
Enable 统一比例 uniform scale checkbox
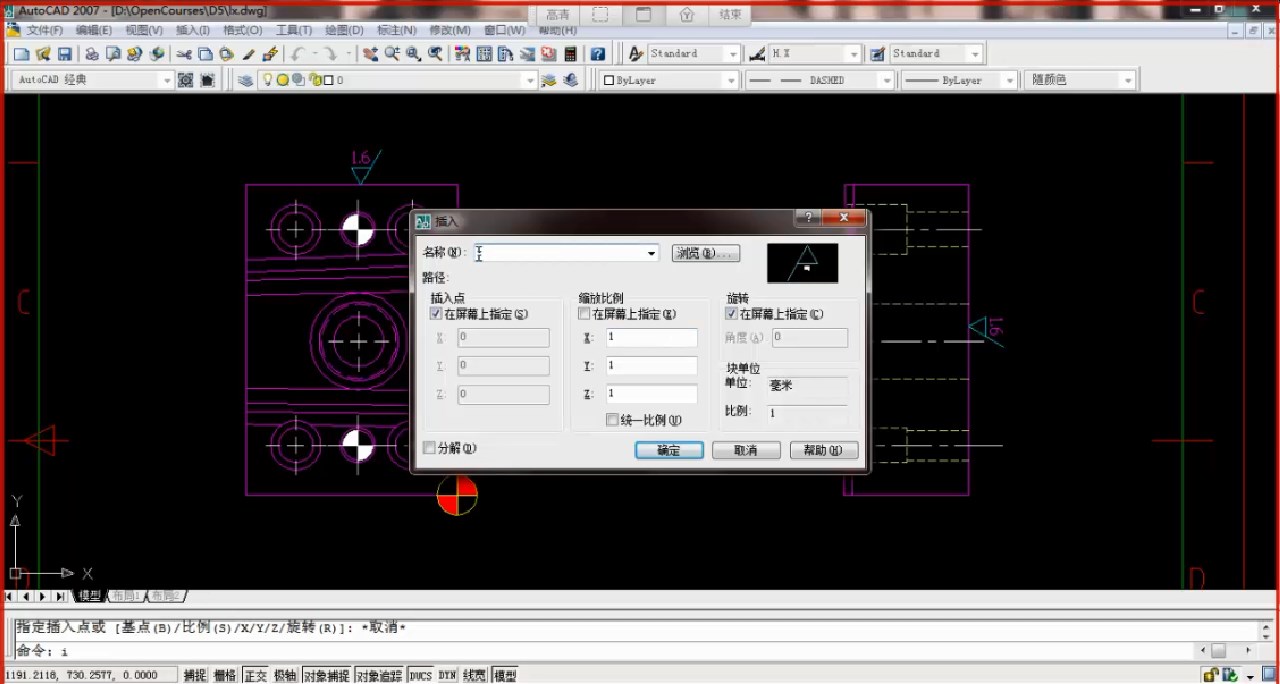pos(612,420)
